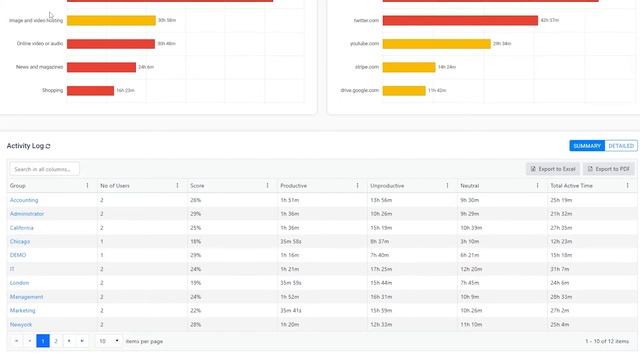Click Chicago productive time 35m 58s
Screen dimensions: 640x360
[x=291, y=242]
